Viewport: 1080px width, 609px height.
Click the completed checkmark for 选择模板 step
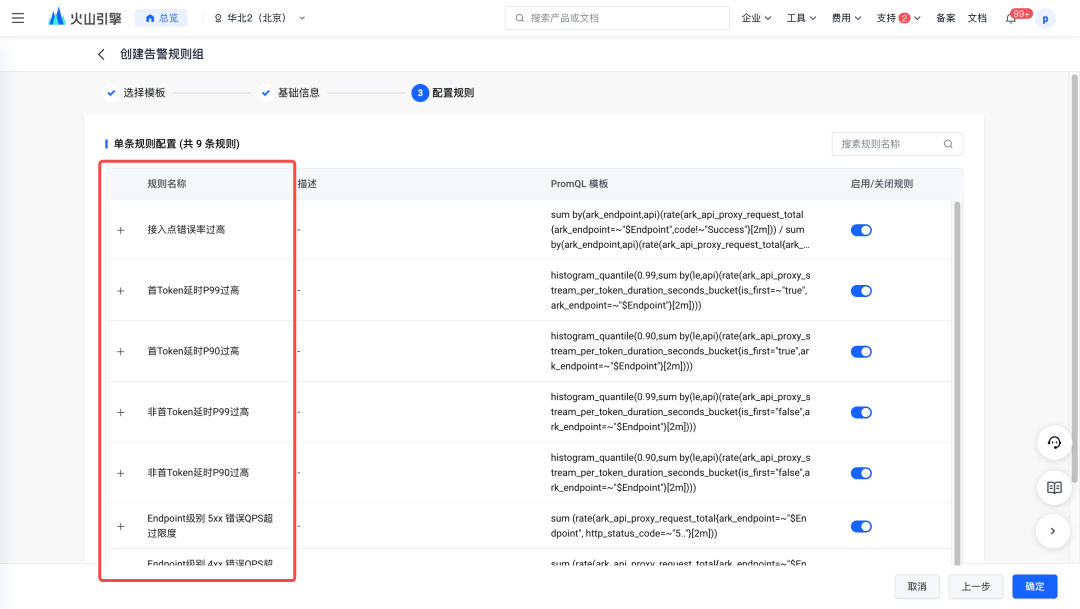coord(111,92)
